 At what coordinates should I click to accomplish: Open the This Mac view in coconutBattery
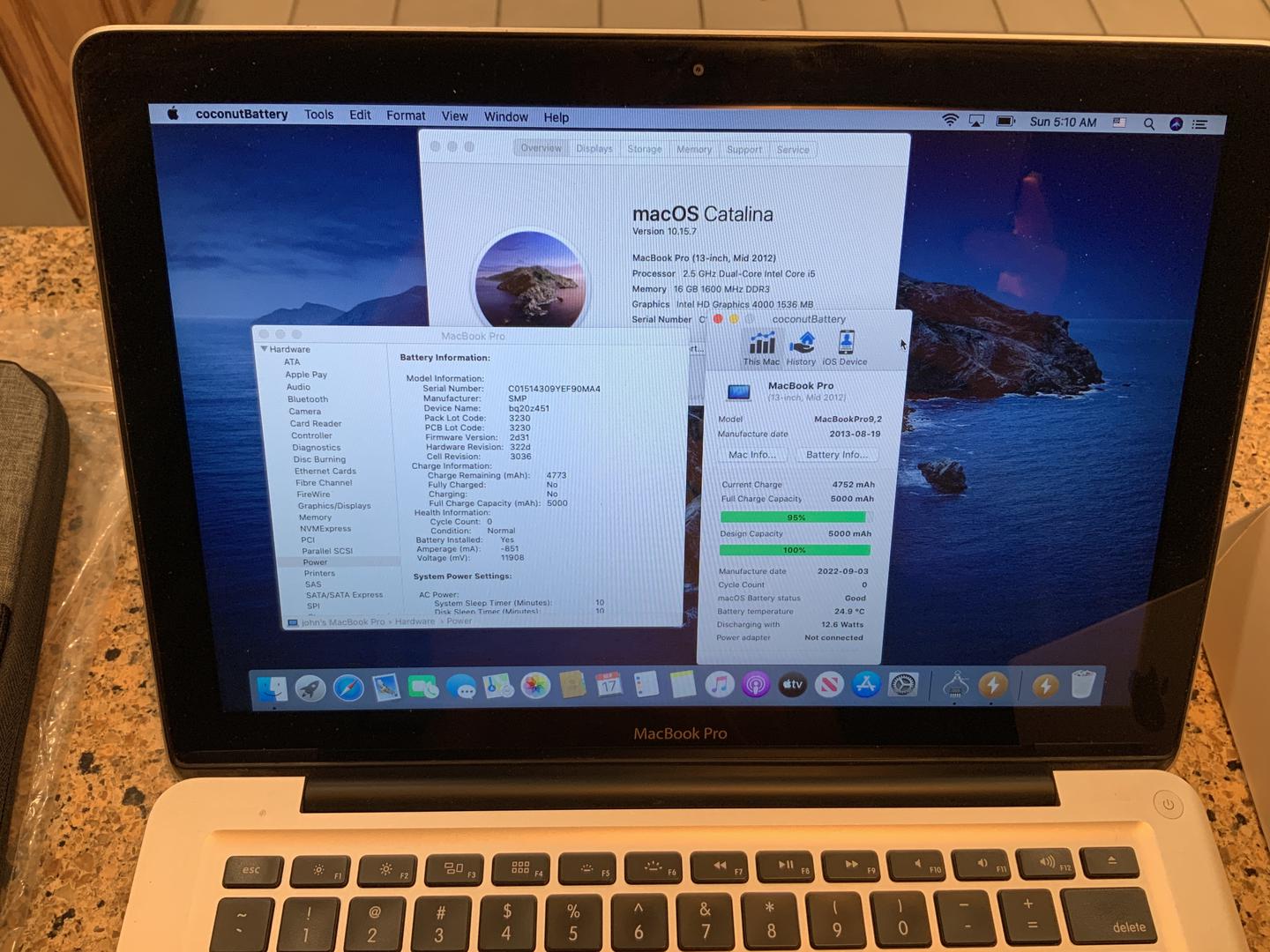[761, 347]
